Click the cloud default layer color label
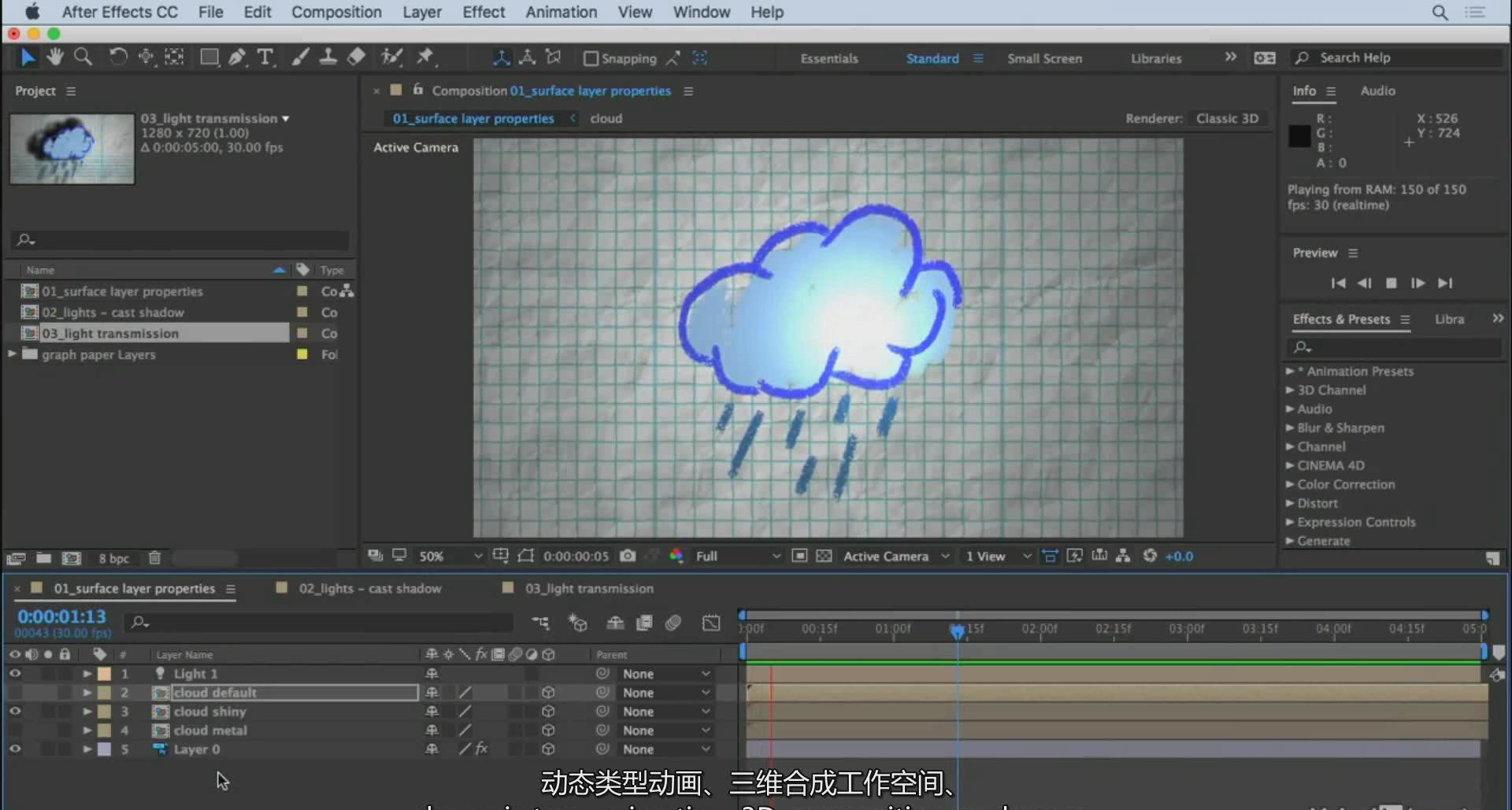 tap(104, 693)
